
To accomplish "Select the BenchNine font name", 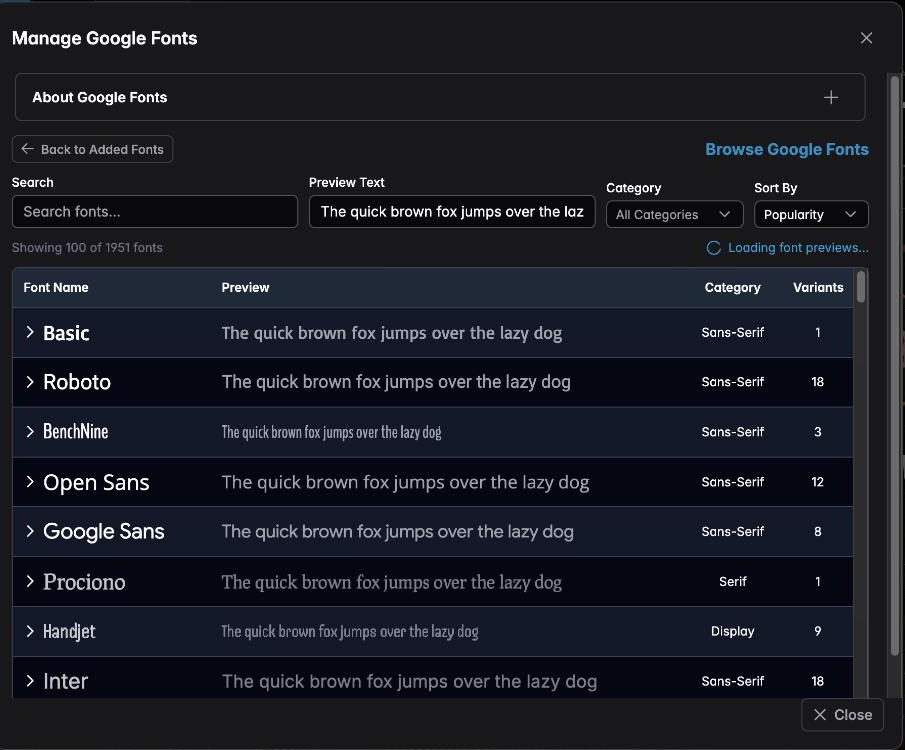I will point(76,432).
